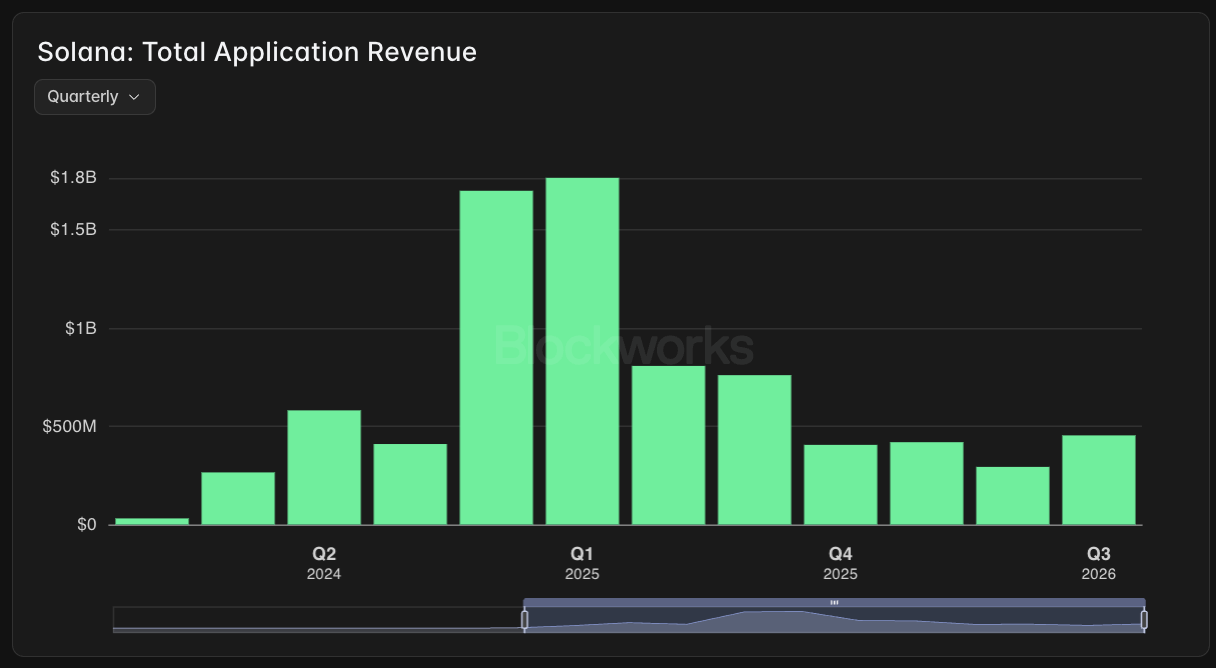The height and width of the screenshot is (668, 1216).
Task: Click the "Q4 2025" x-axis label
Action: [840, 563]
